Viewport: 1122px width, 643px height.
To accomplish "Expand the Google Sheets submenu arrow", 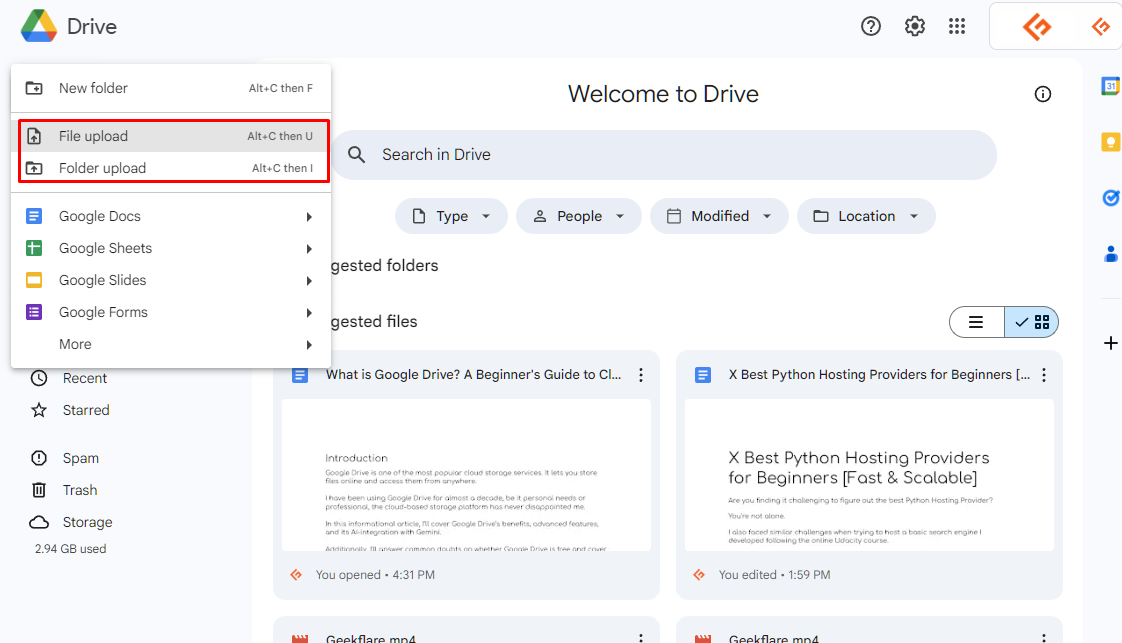I will pyautogui.click(x=309, y=249).
